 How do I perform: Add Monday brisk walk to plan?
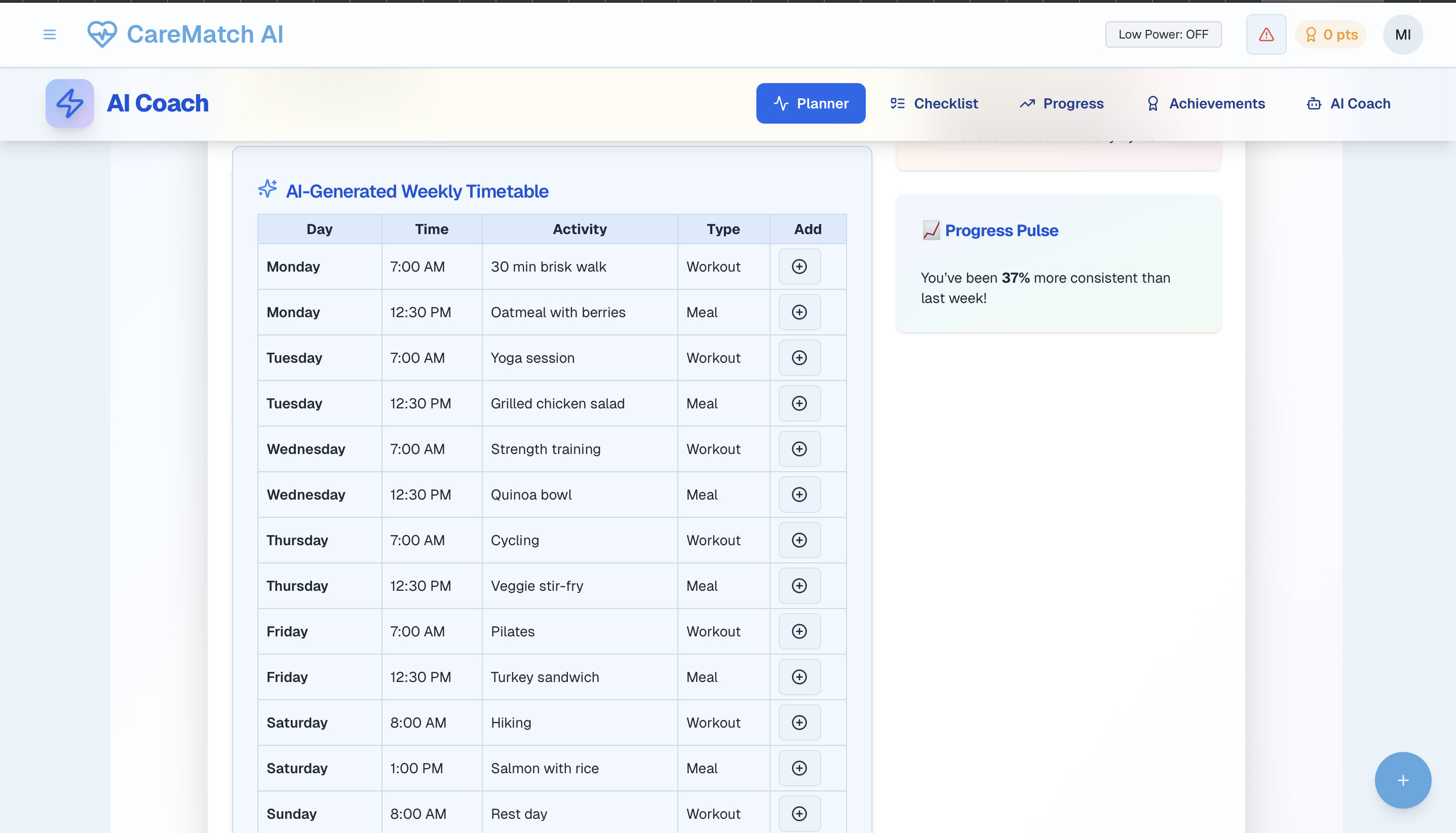799,267
